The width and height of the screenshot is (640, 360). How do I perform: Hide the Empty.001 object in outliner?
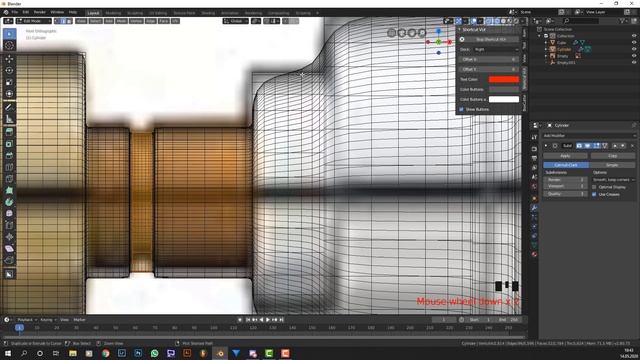click(634, 63)
